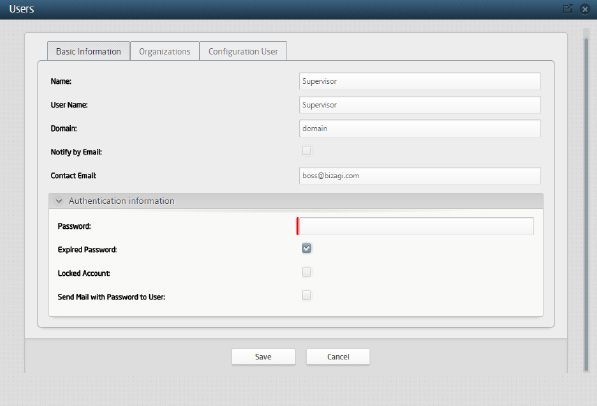Viewport: 597px width, 406px height.
Task: Focus the Name input field
Action: 420,81
